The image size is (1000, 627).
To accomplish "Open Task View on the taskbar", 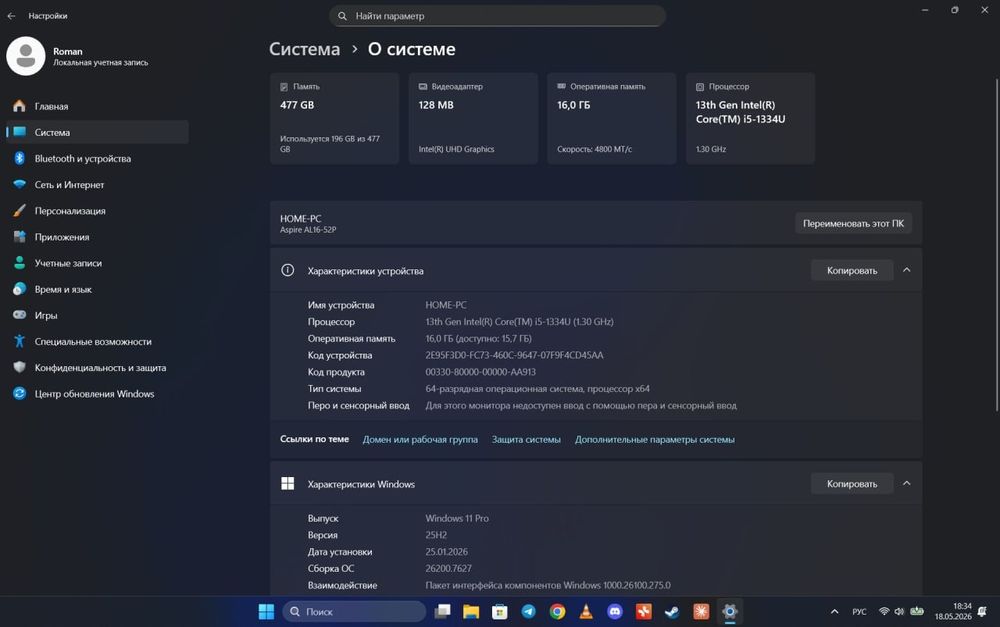I will pyautogui.click(x=442, y=612).
